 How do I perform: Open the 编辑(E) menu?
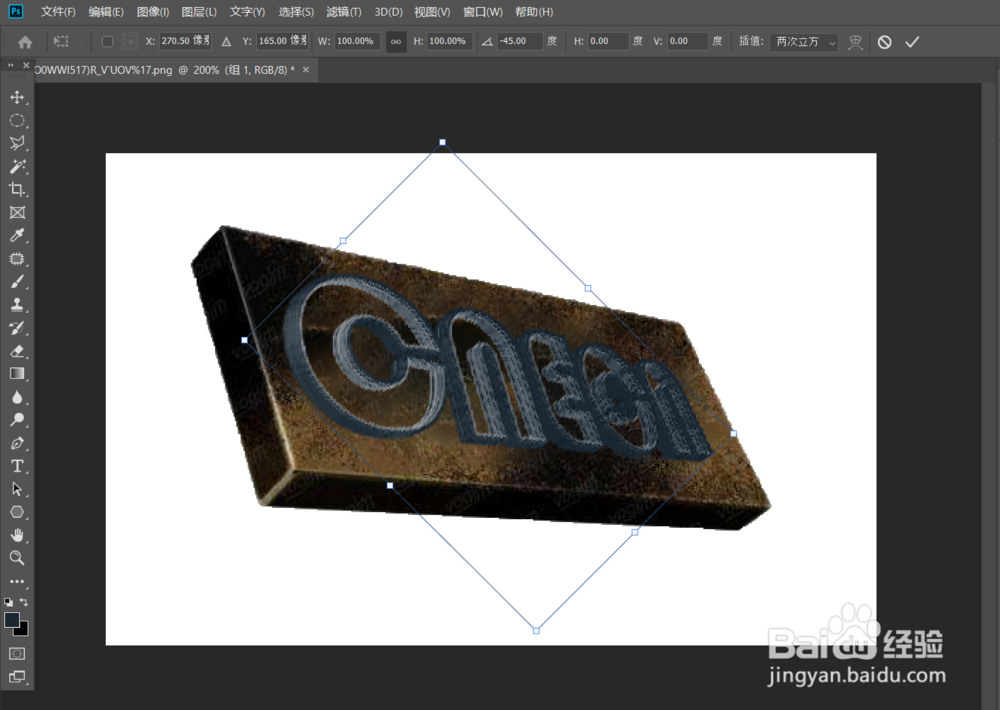(106, 11)
